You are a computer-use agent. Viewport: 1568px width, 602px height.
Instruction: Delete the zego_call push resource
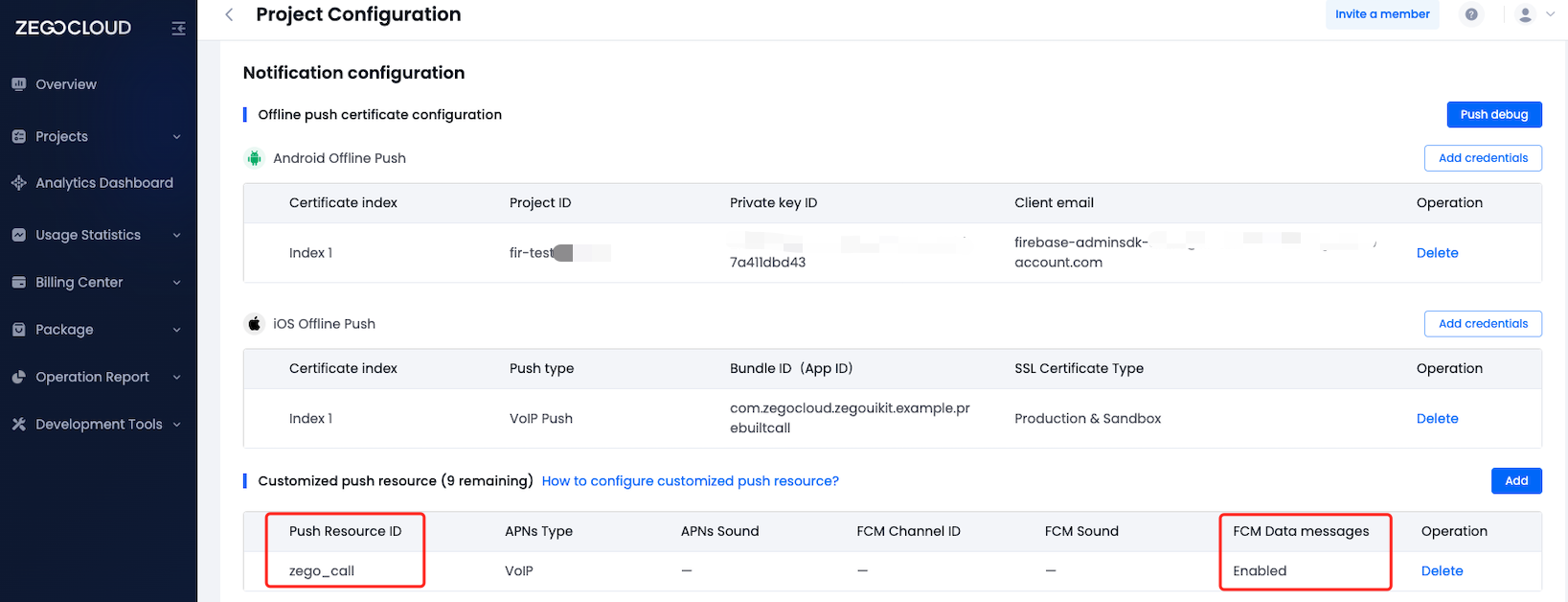[1442, 571]
